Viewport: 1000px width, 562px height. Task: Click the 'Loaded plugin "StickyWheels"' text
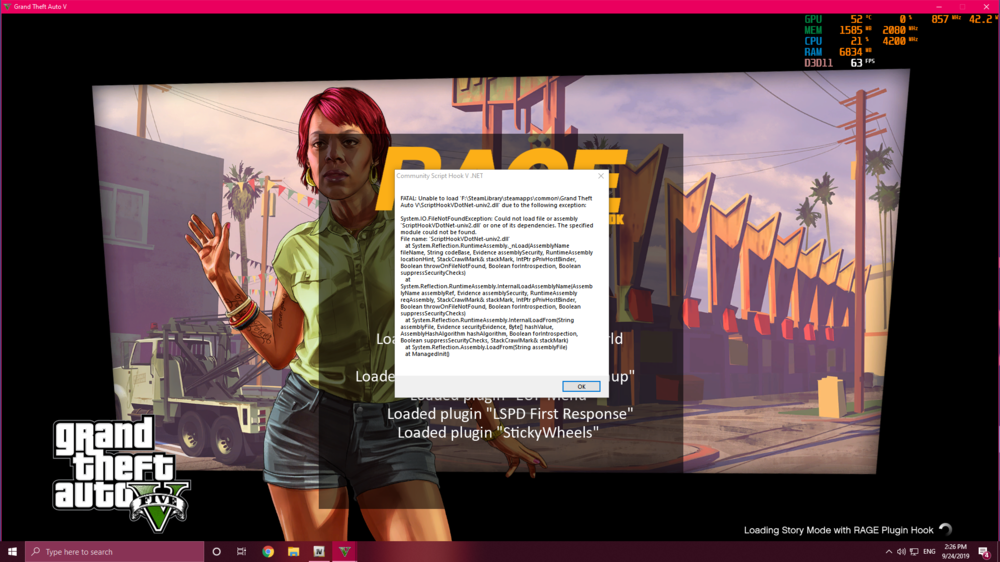pyautogui.click(x=498, y=433)
